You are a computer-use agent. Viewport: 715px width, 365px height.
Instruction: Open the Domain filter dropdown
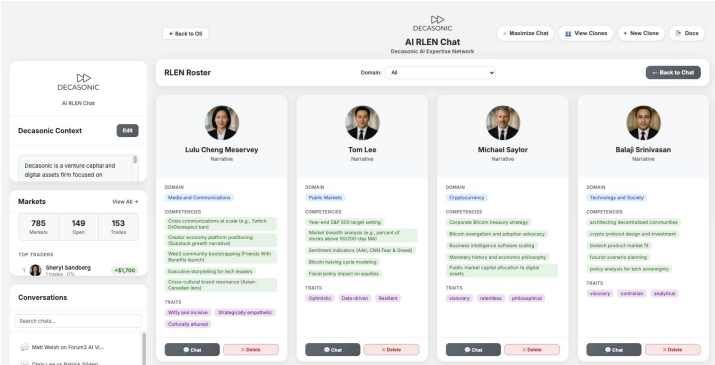click(440, 73)
